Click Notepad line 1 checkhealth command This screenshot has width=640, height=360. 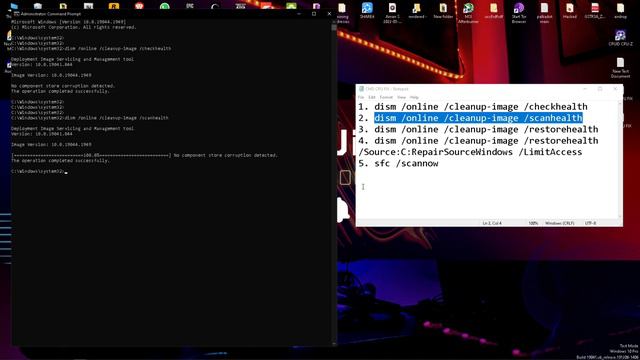(481, 107)
